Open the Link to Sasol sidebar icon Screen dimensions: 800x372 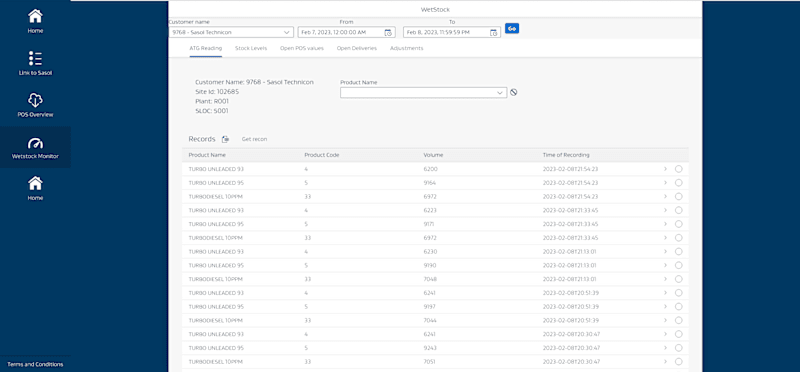tap(35, 58)
